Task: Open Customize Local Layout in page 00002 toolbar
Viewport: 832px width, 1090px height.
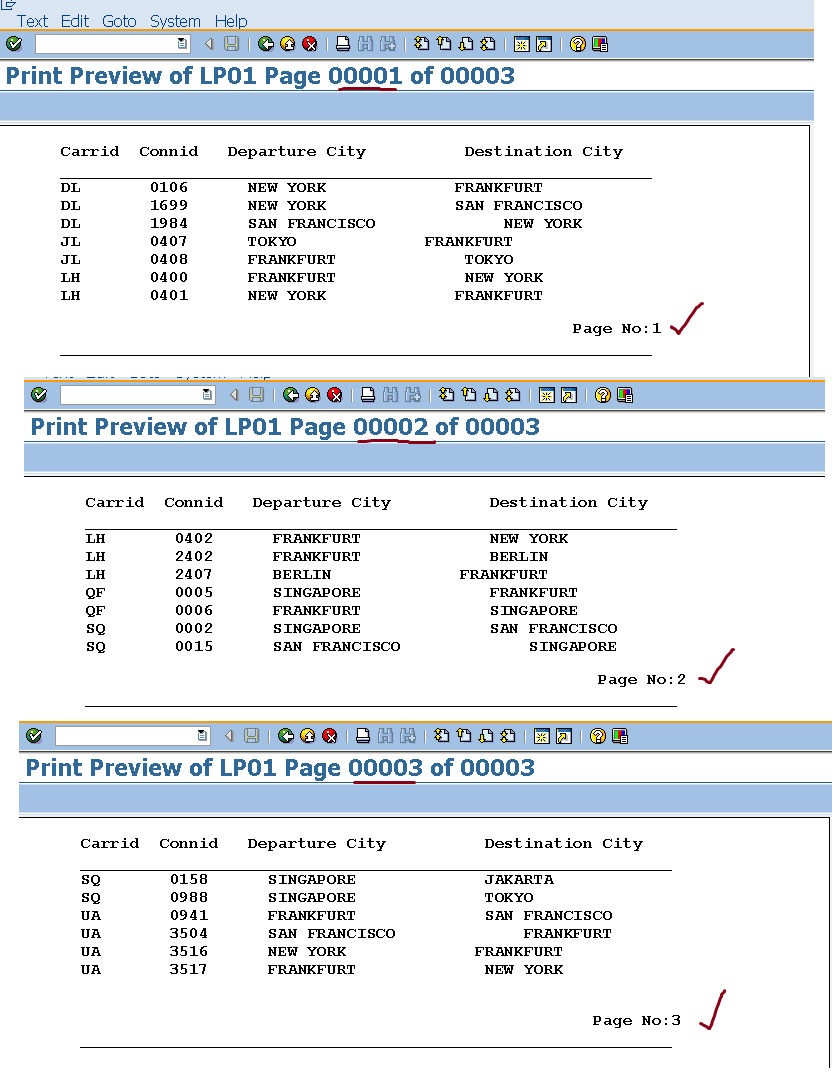Action: pos(625,396)
